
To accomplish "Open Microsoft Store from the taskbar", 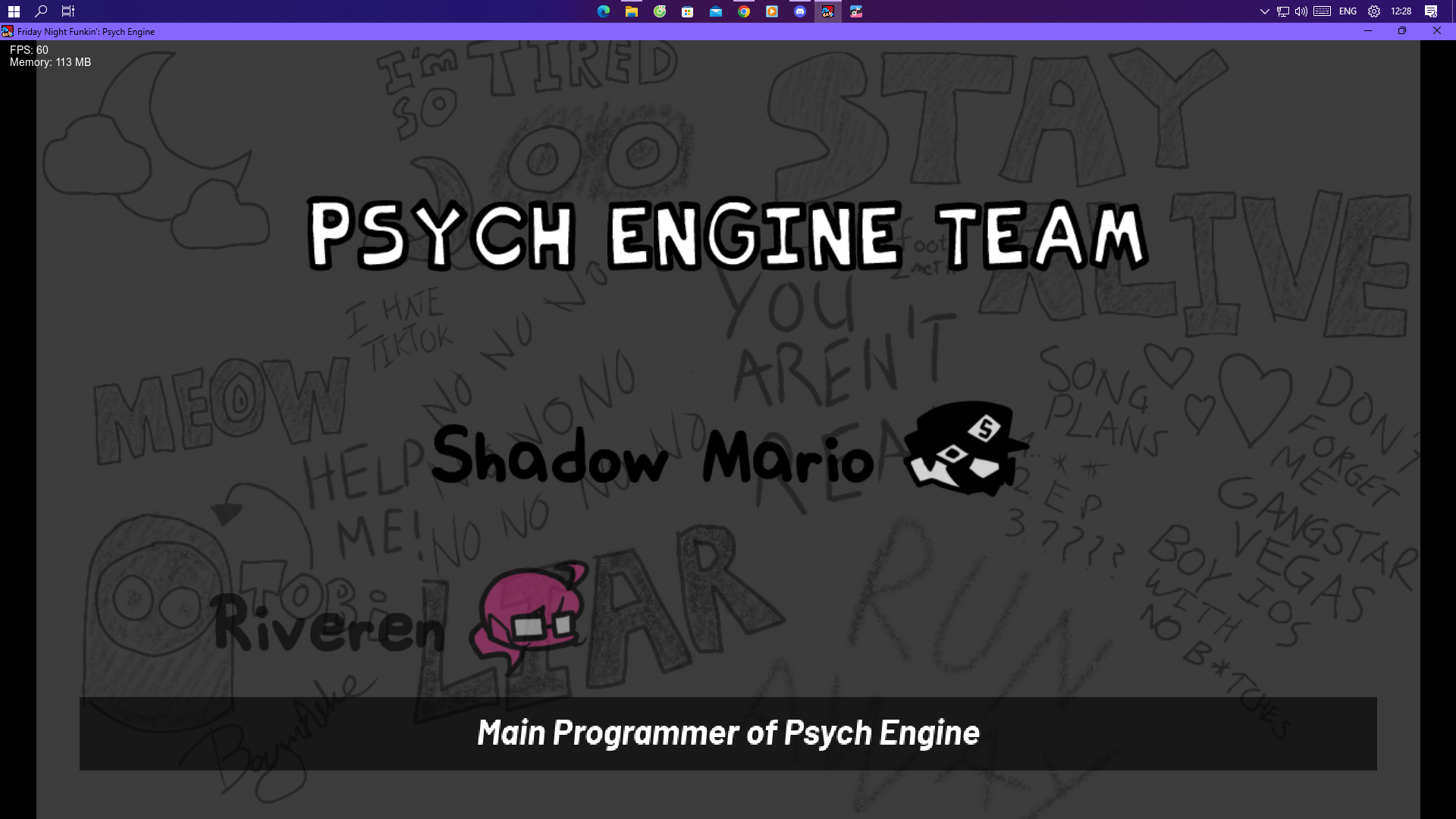I will 687,11.
